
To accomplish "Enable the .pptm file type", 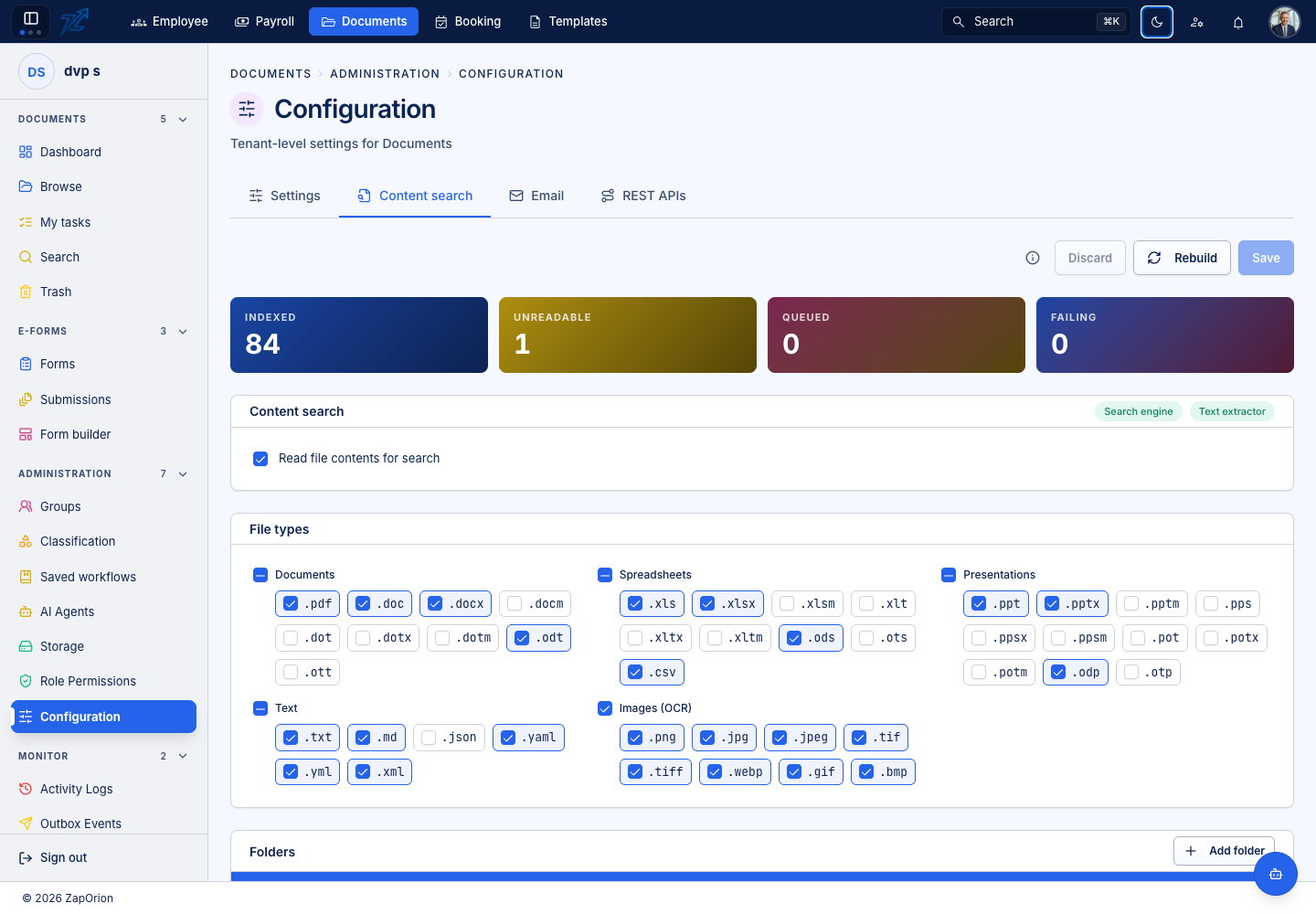I will coord(1131,603).
